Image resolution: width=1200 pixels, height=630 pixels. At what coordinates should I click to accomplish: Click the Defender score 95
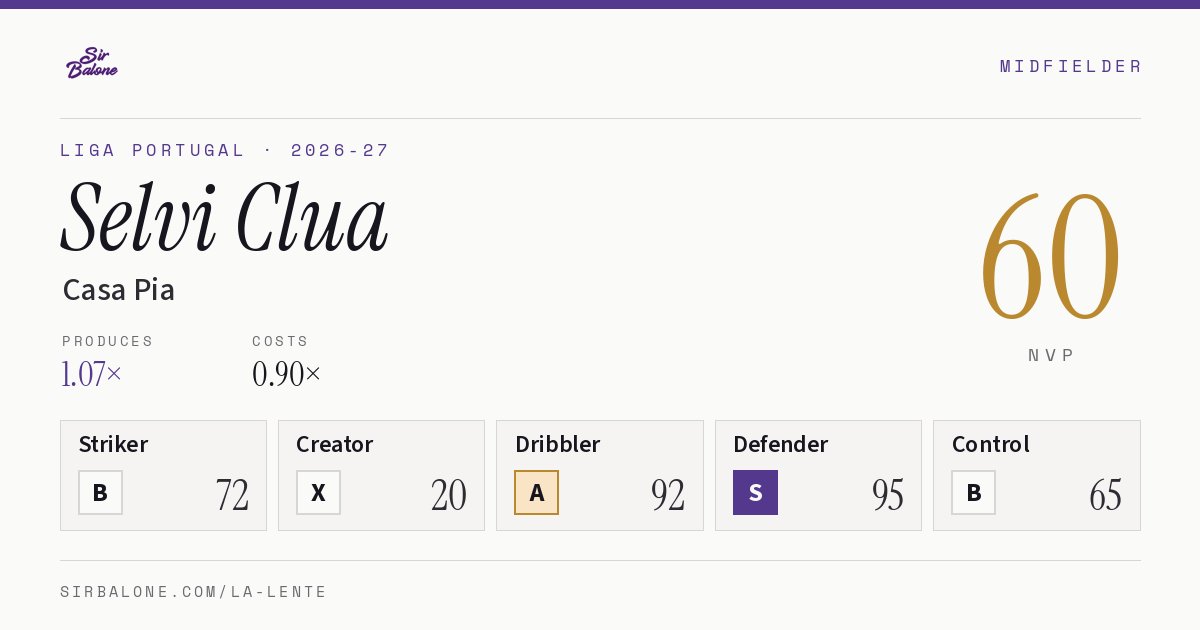click(887, 494)
